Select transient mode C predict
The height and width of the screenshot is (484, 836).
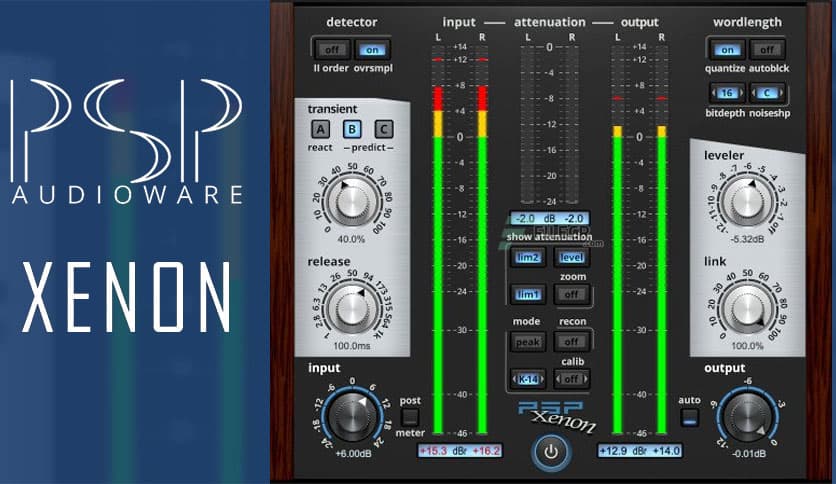pos(384,129)
